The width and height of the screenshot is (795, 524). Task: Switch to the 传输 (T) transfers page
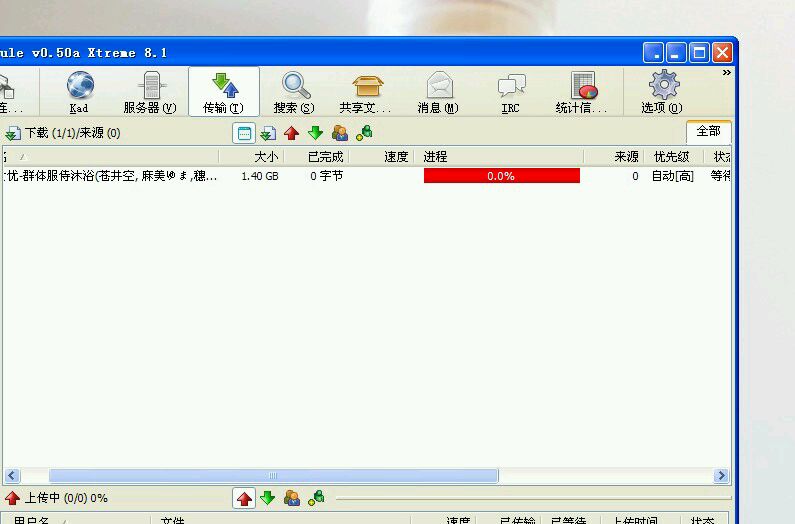pyautogui.click(x=224, y=92)
